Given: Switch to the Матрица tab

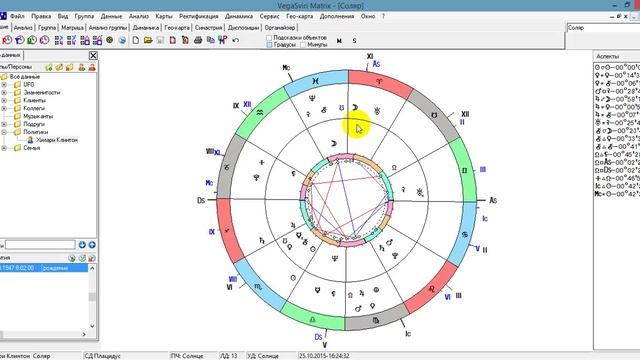Looking at the screenshot, I should point(72,28).
